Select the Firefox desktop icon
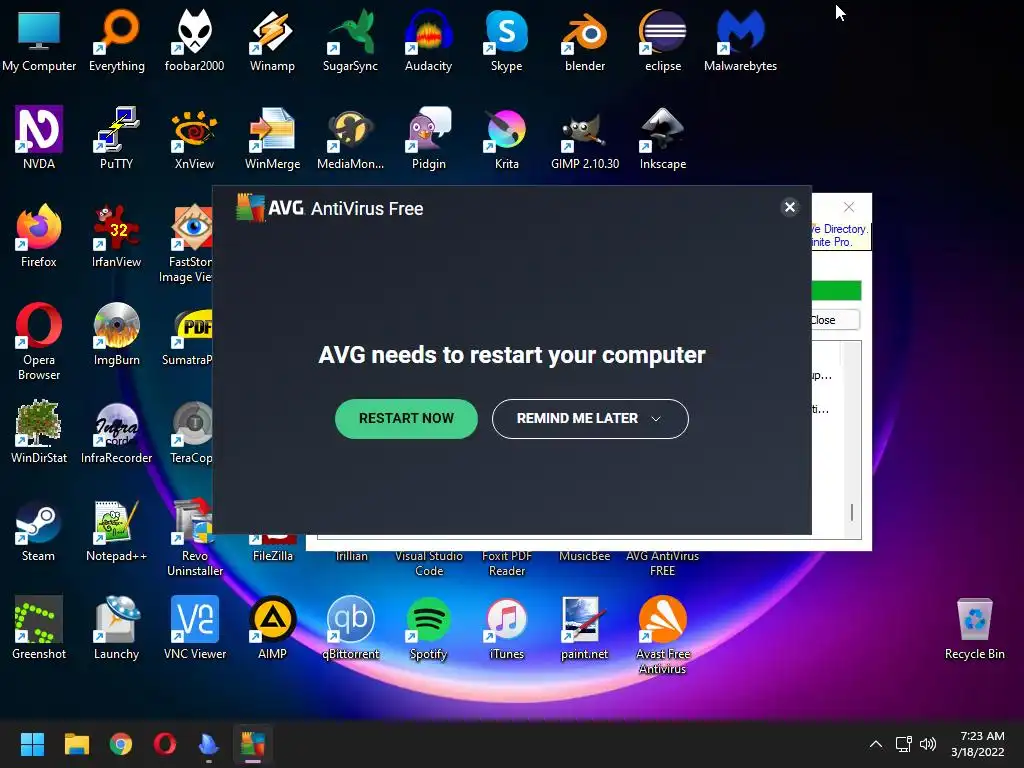 (39, 236)
